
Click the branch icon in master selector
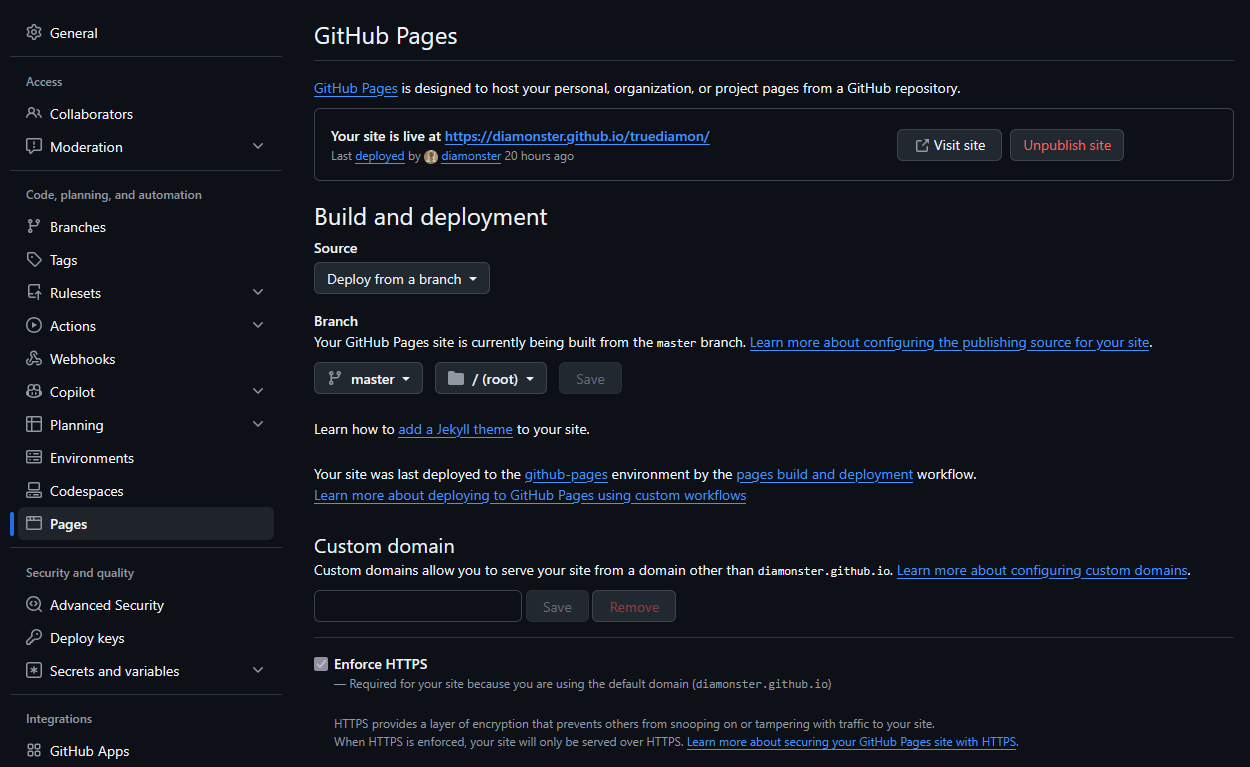335,379
